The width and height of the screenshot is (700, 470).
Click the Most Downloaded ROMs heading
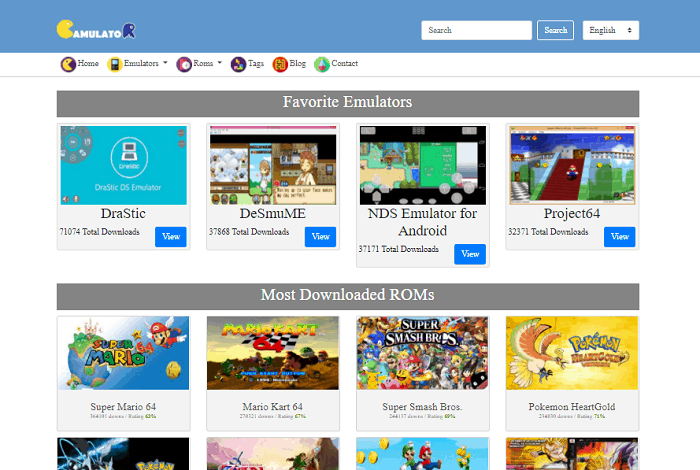(348, 295)
